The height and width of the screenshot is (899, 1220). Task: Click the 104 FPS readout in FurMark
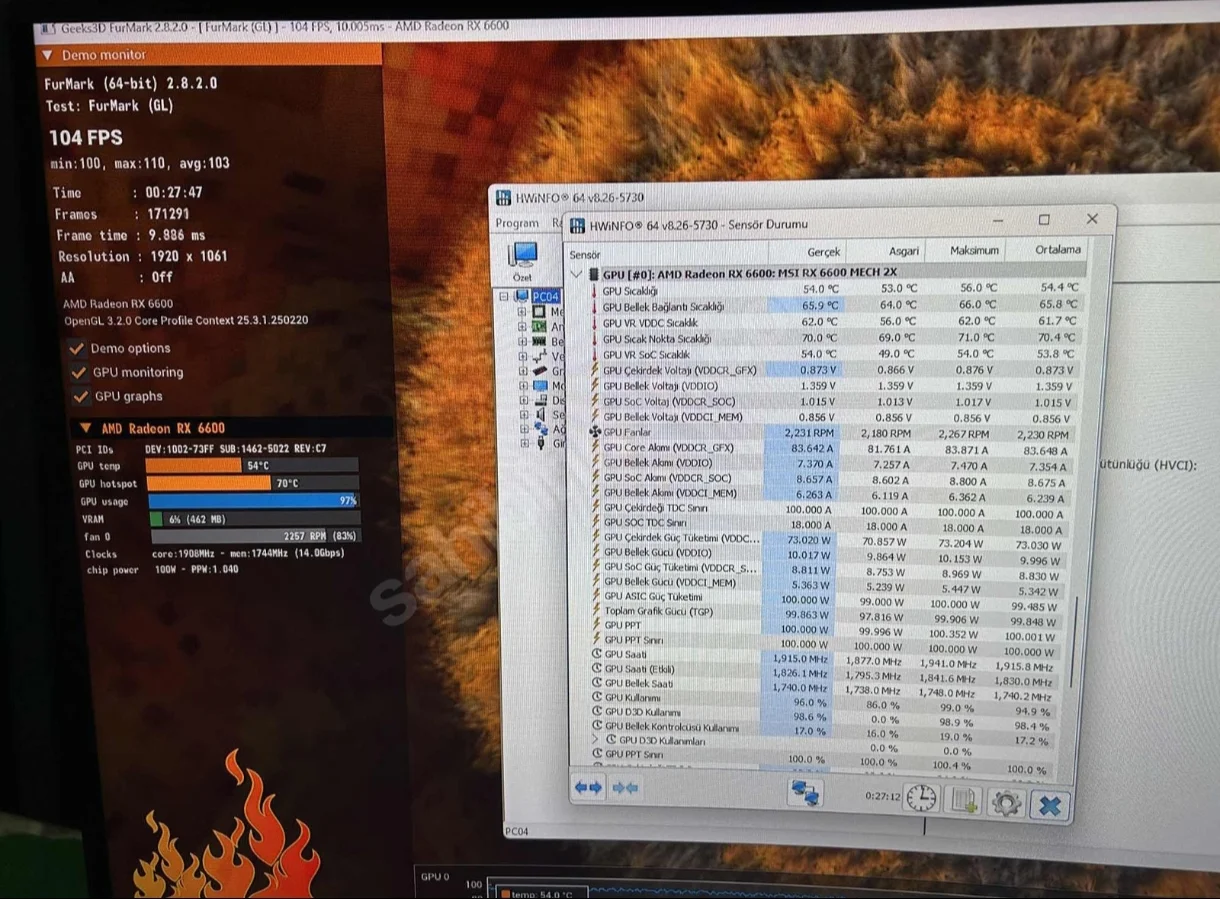(86, 138)
